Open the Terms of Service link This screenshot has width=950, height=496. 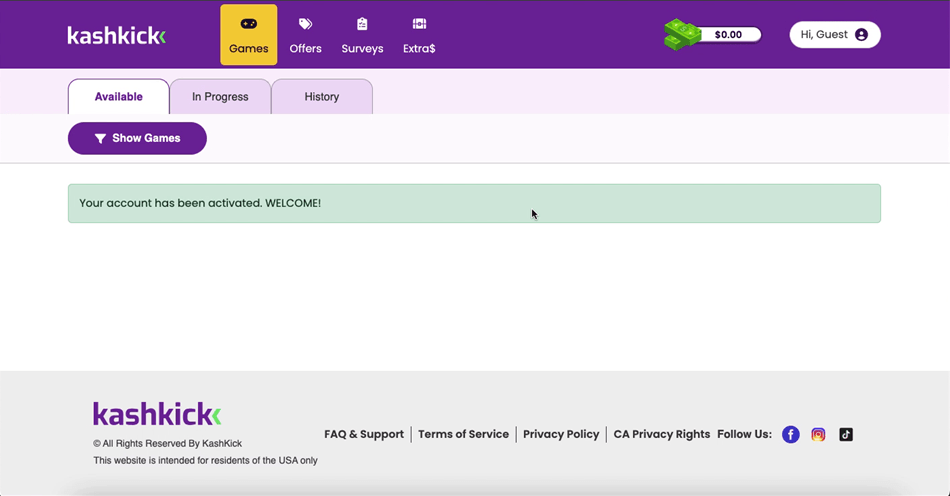click(463, 434)
